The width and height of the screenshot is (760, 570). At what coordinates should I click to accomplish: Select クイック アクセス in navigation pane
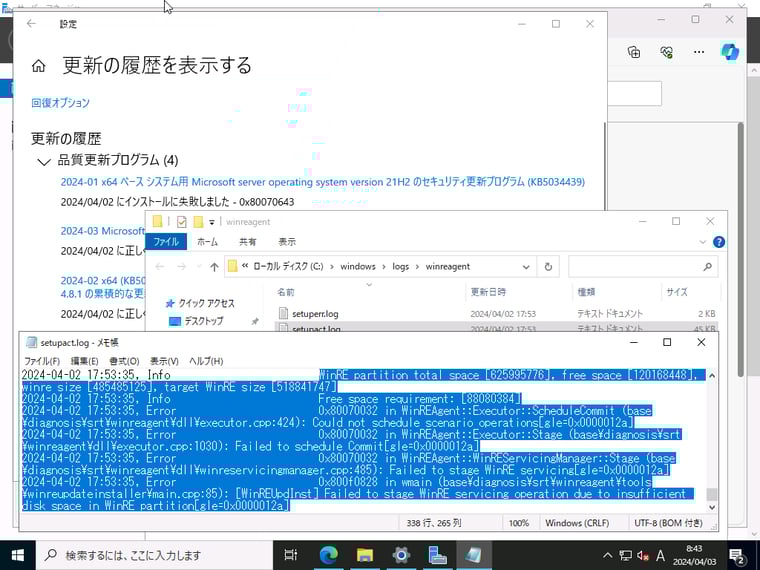(x=200, y=303)
